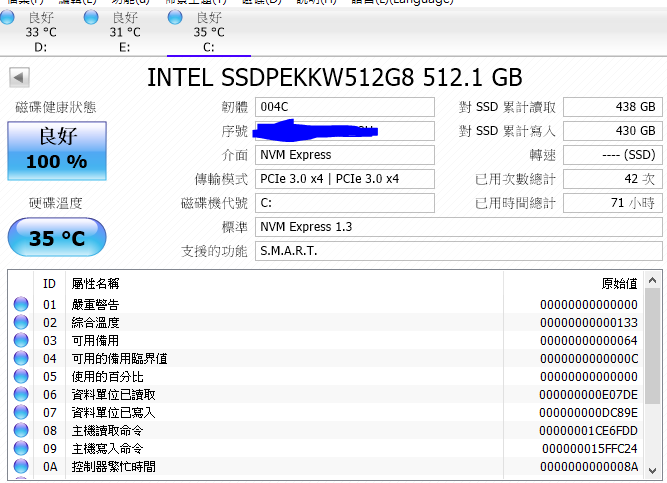The image size is (667, 483).
Task: Click status orb for attribute 07 資料單位已寫入
Action: pyautogui.click(x=21, y=412)
